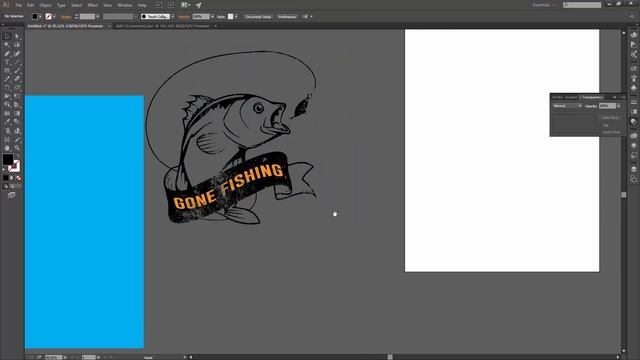
Task: Select the Column Graph tool
Action: tap(17, 131)
